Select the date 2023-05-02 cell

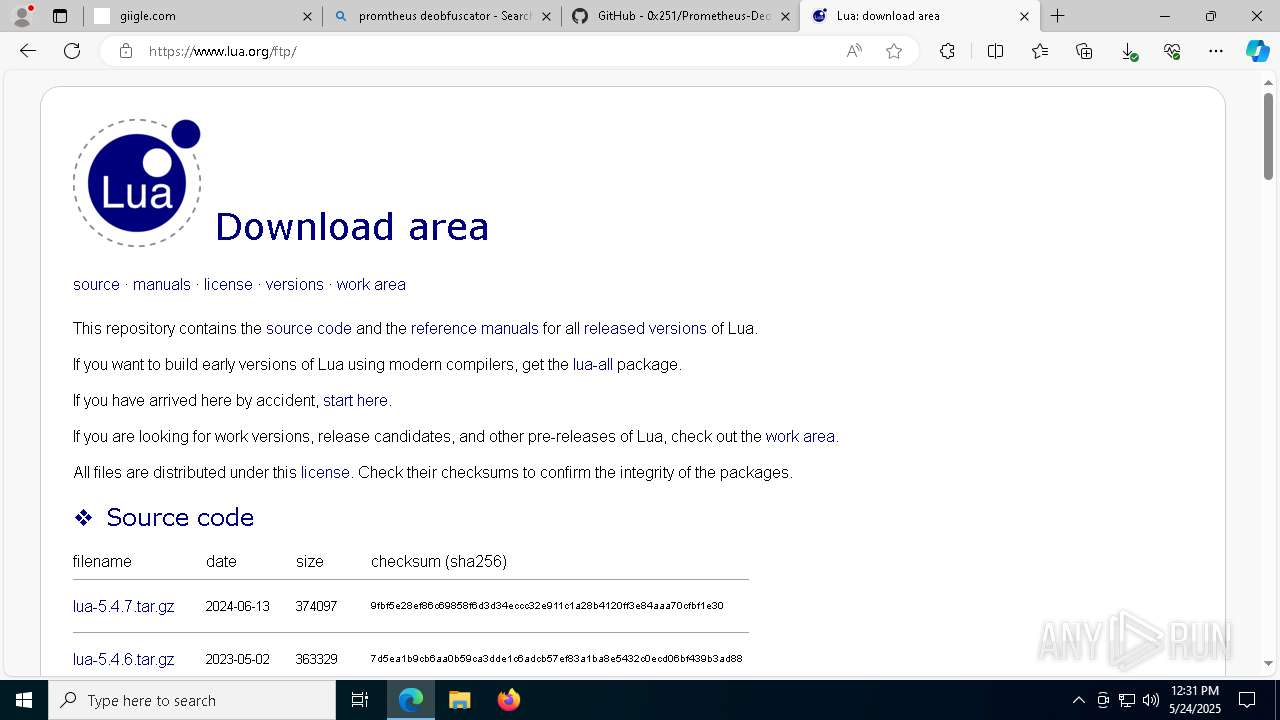(237, 659)
